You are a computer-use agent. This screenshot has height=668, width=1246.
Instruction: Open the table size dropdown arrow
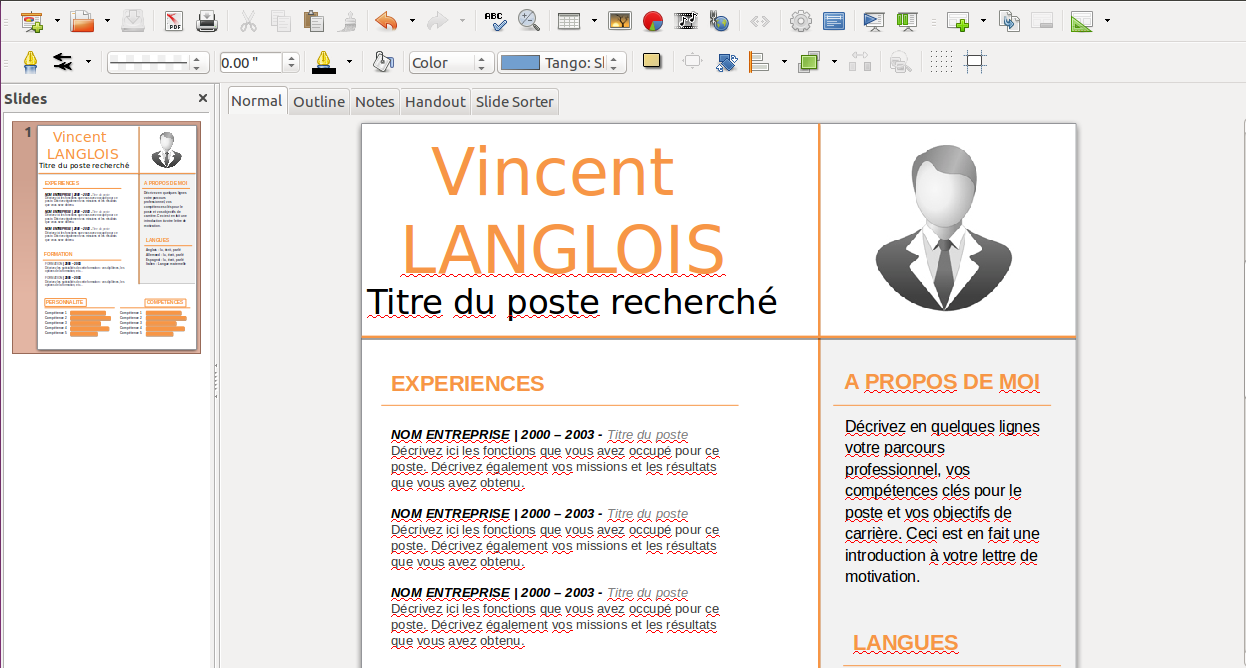pos(594,21)
